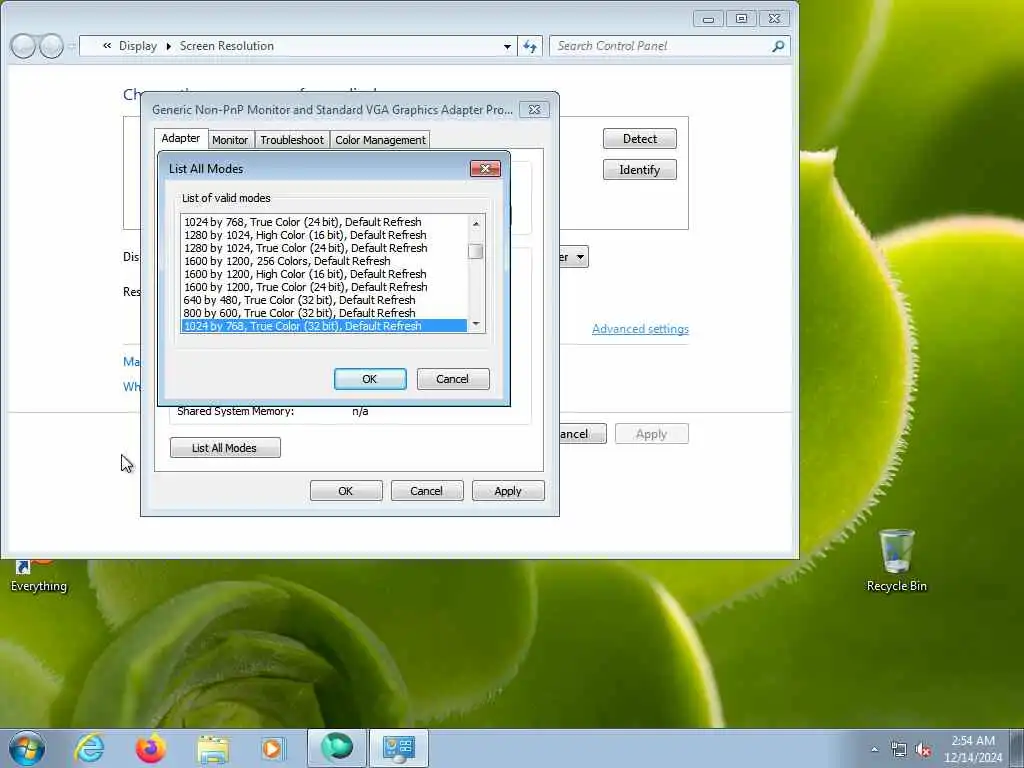
Task: Switch to the Color Management tab
Action: tap(380, 140)
